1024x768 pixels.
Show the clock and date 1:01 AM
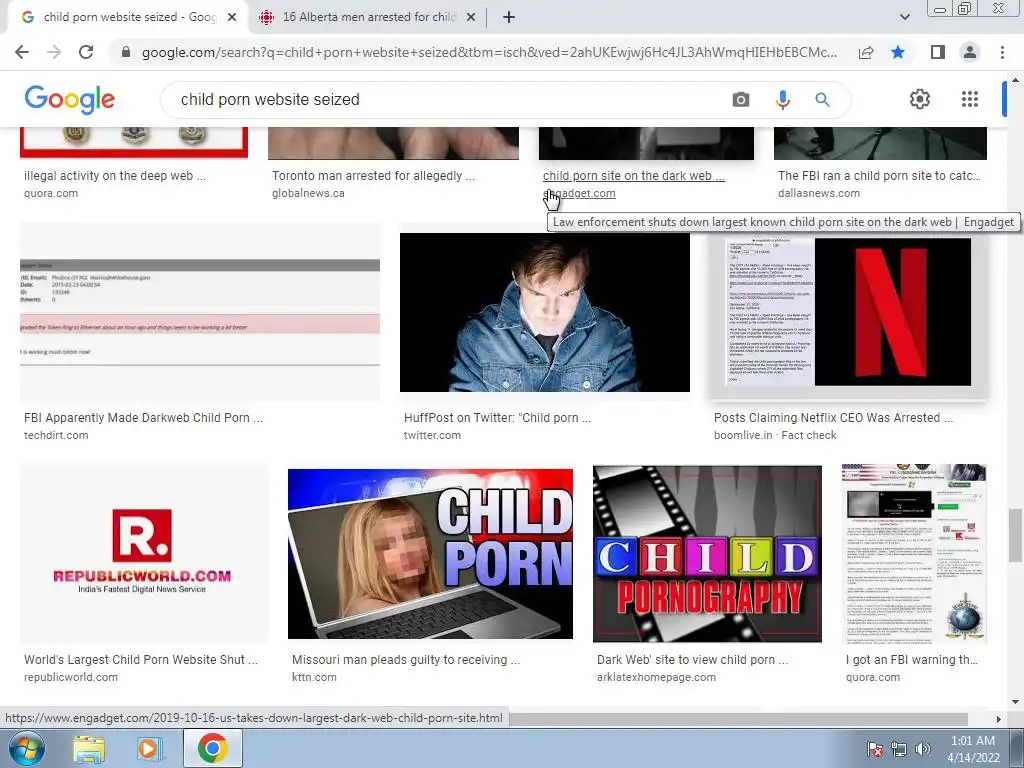[973, 749]
